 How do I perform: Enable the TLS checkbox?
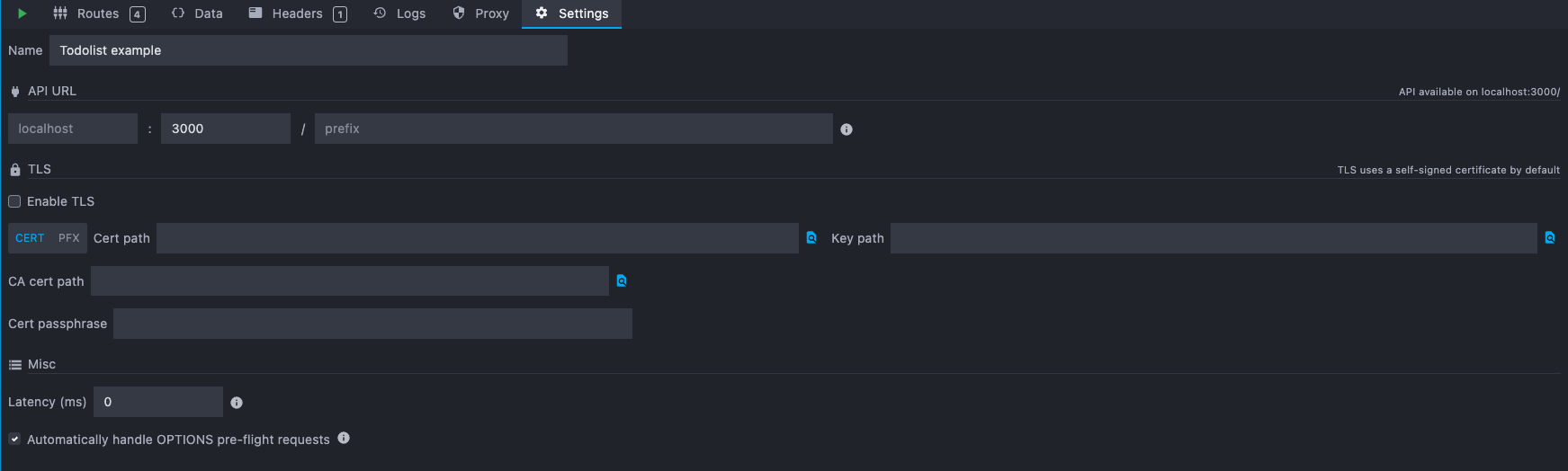click(14, 201)
